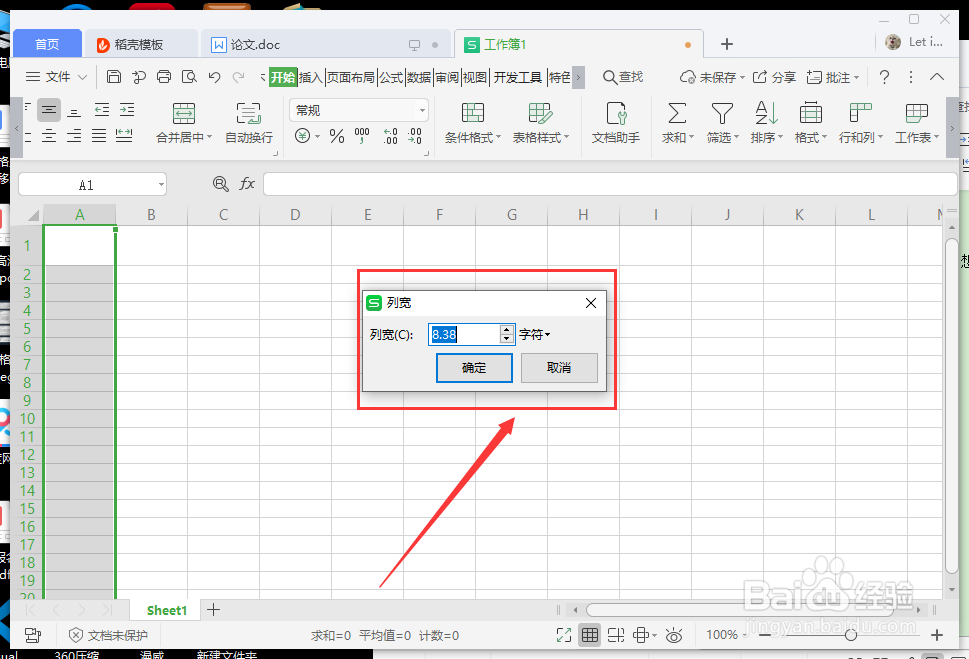Open the 首页 home tab

coord(47,45)
